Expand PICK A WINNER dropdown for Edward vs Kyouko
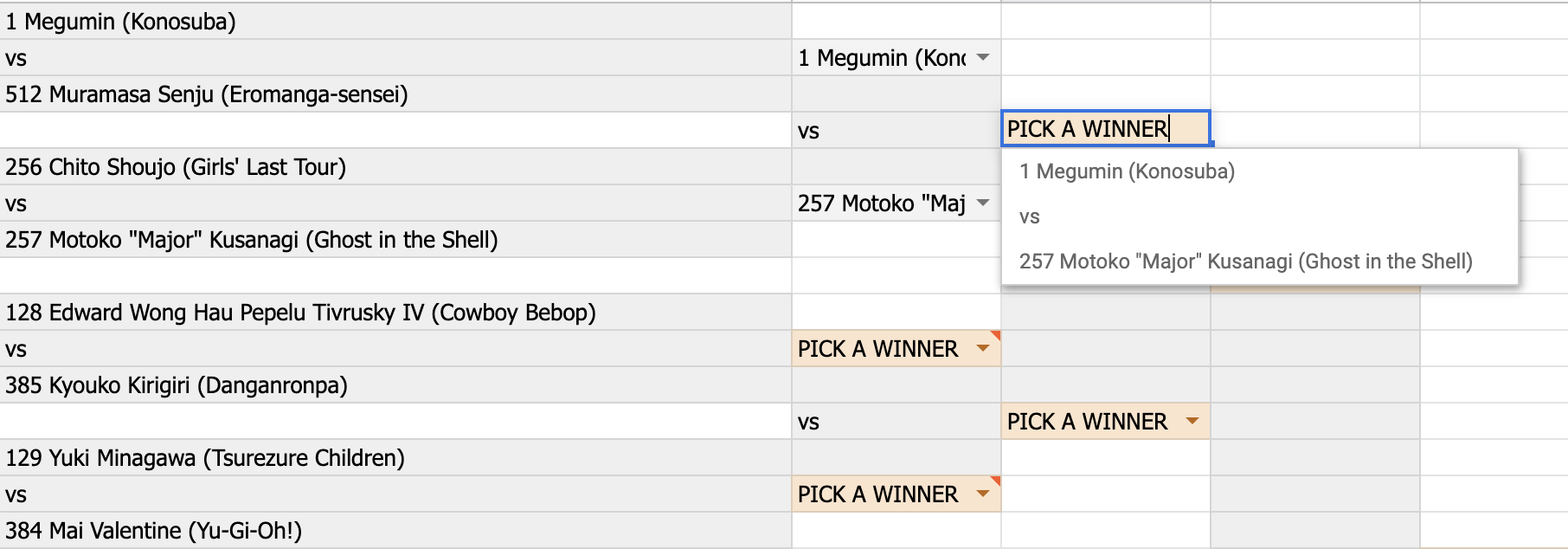The height and width of the screenshot is (549, 1568). 983,349
